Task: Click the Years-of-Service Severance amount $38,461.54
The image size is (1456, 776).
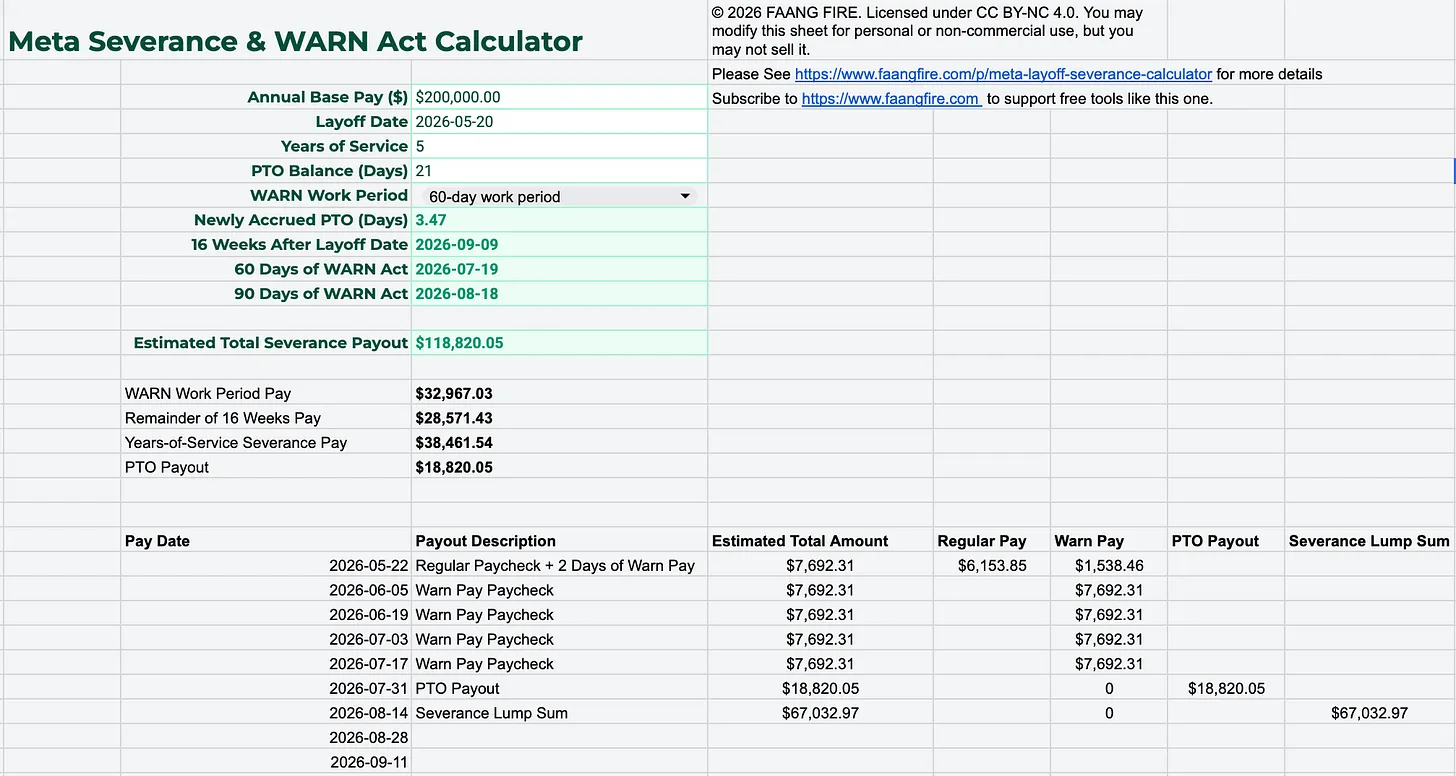Action: (x=454, y=443)
